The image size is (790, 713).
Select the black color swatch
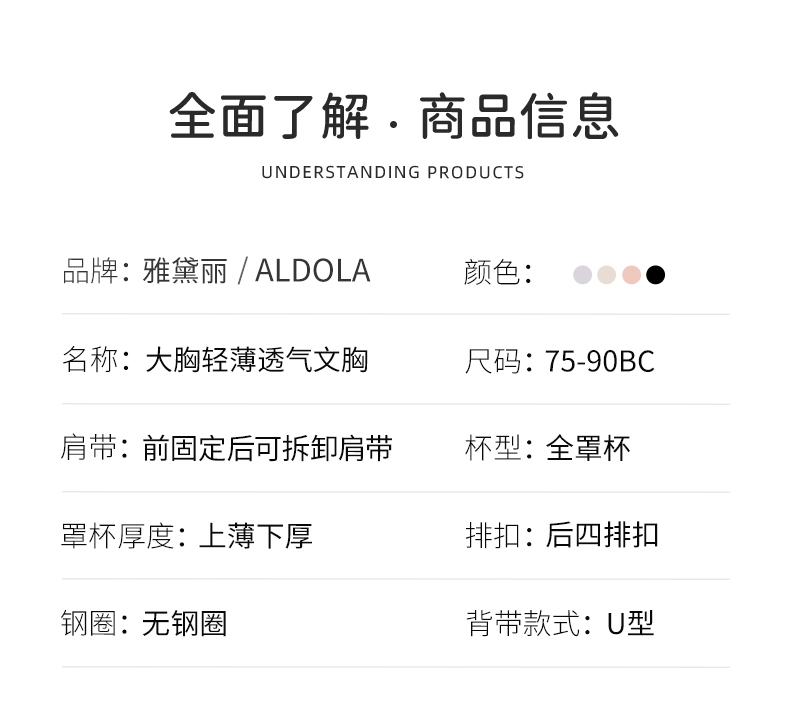[x=655, y=275]
